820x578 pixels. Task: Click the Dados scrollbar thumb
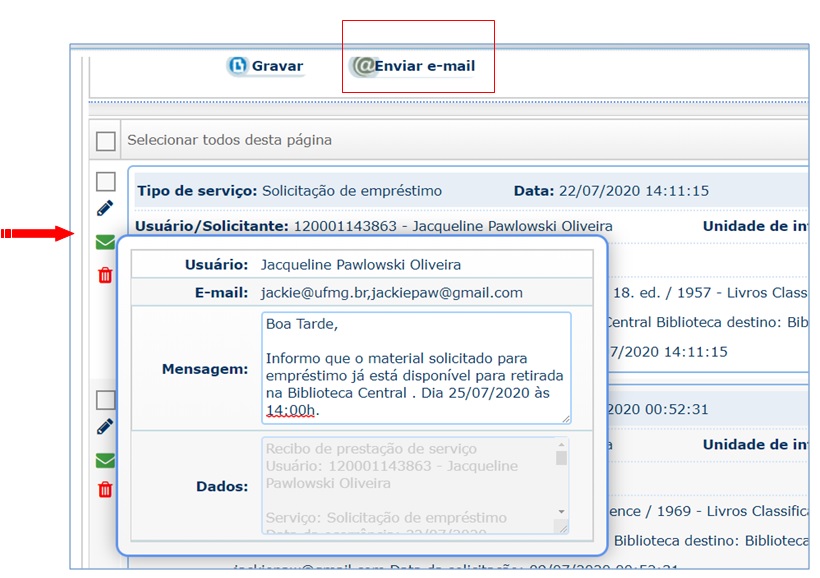561,459
